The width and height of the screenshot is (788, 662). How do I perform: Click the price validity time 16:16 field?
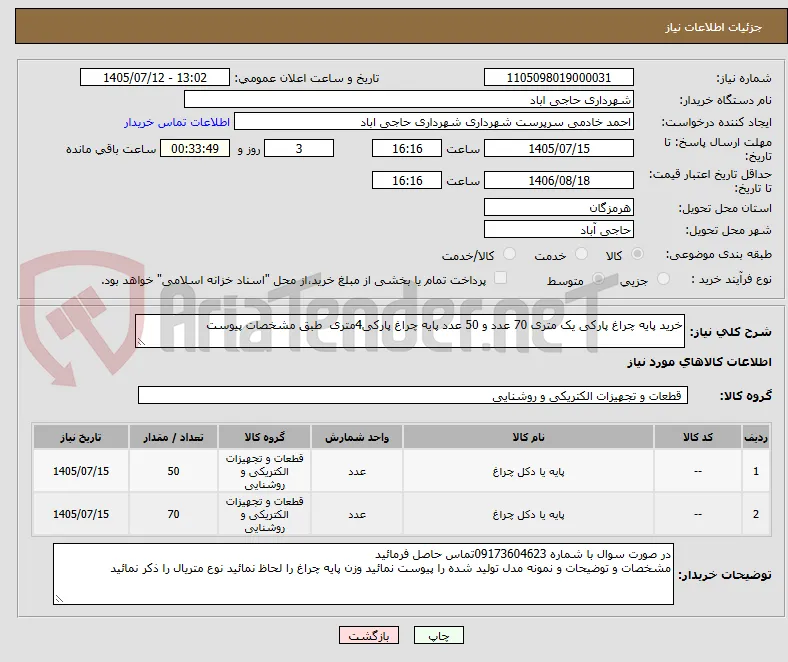click(407, 180)
